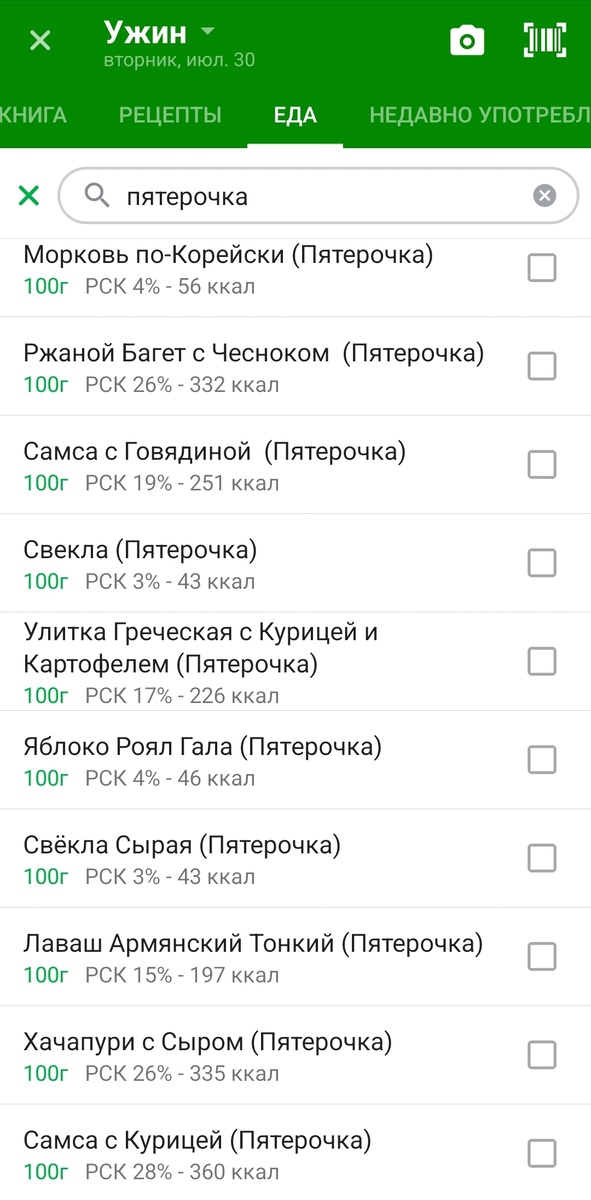Check Хачапури с Сыром for adding

541,1055
